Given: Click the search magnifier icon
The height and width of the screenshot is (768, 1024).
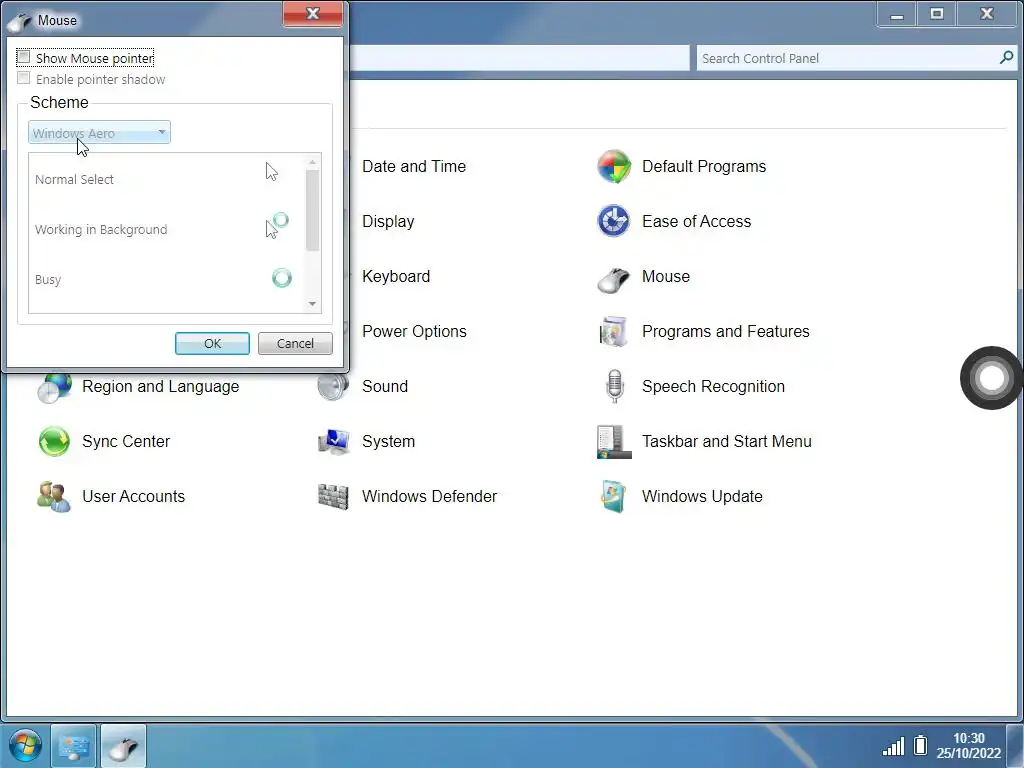Looking at the screenshot, I should click(x=1006, y=57).
